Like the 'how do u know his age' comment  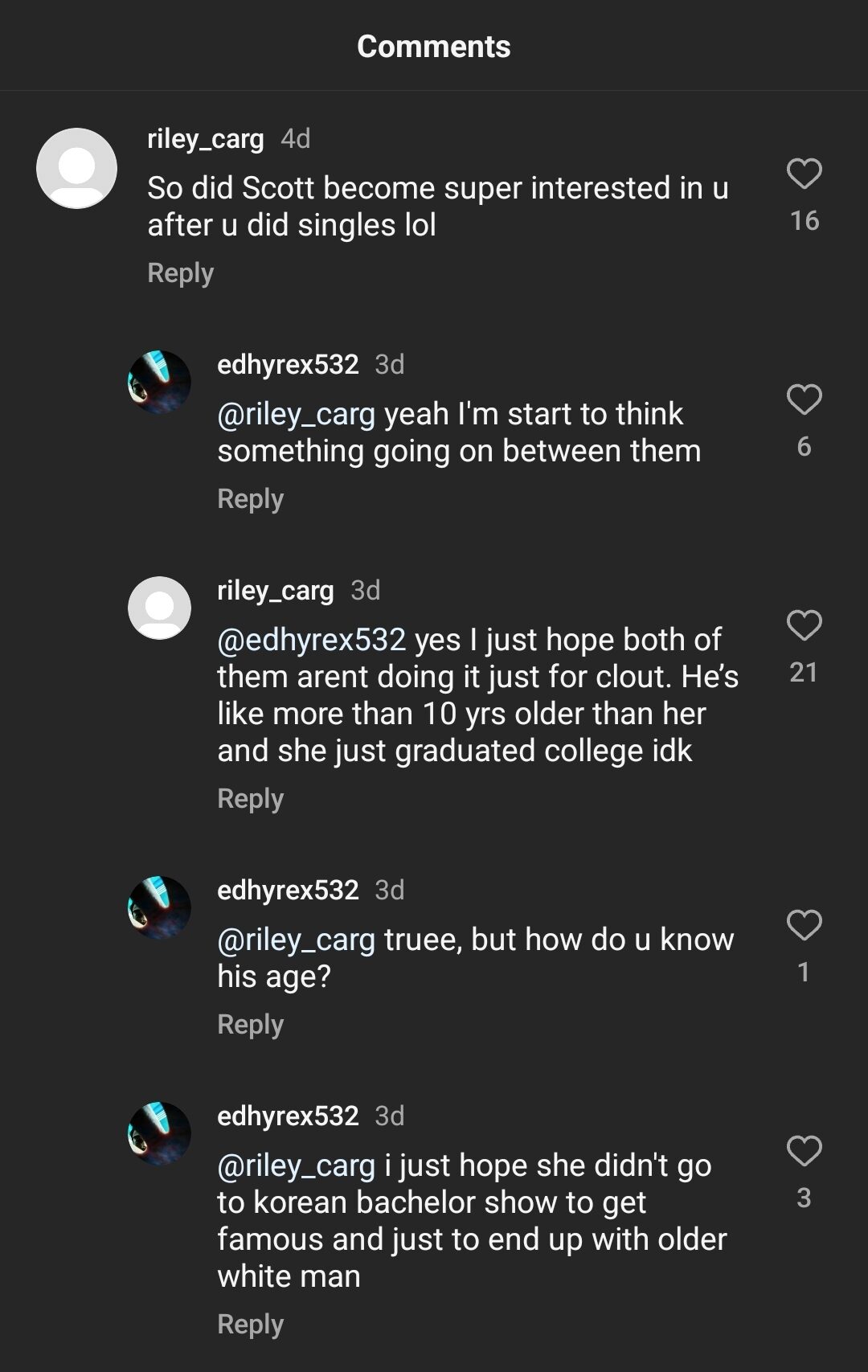click(x=804, y=925)
